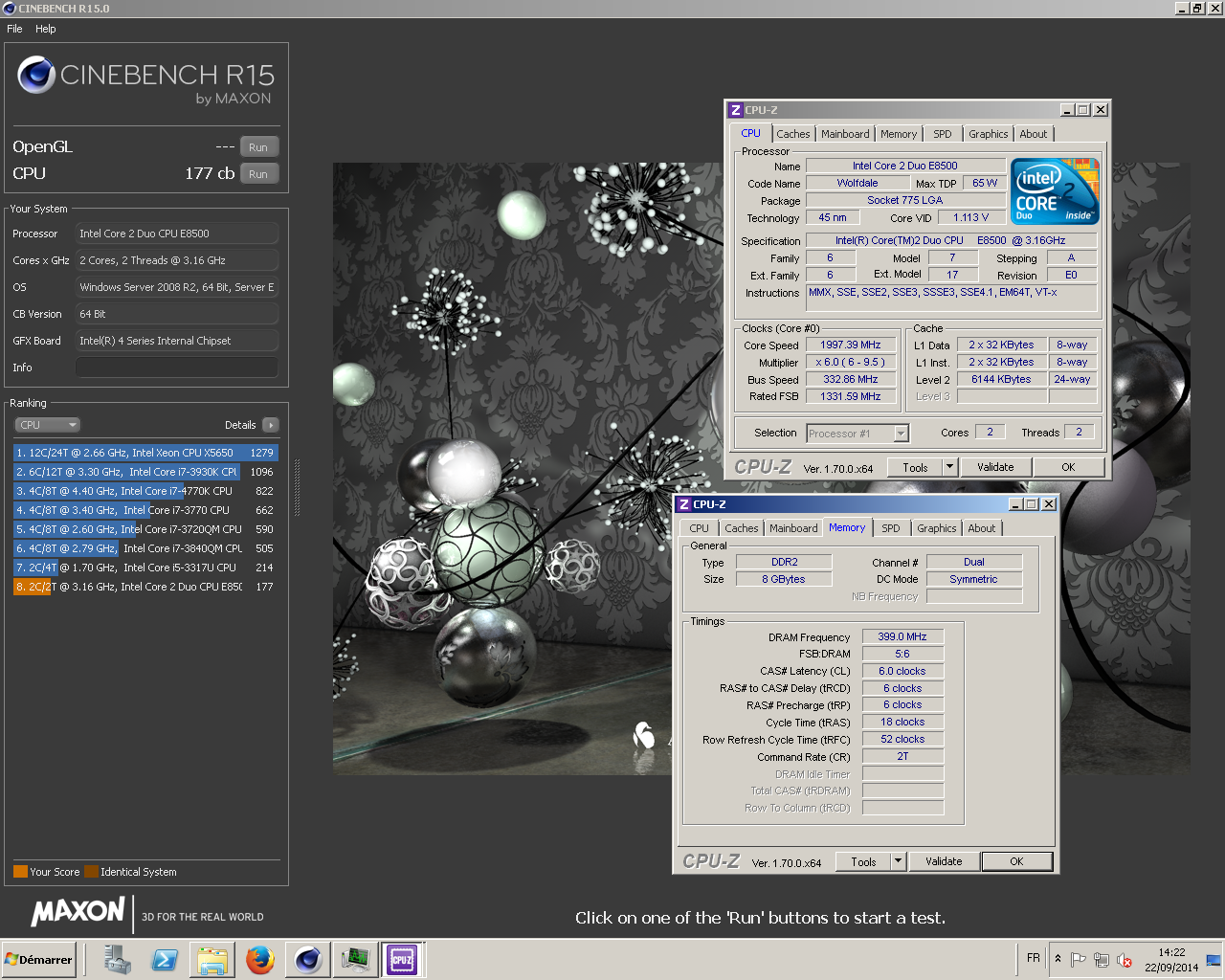Select the SPD tab in lower CPU-Z
1225x980 pixels.
891,528
